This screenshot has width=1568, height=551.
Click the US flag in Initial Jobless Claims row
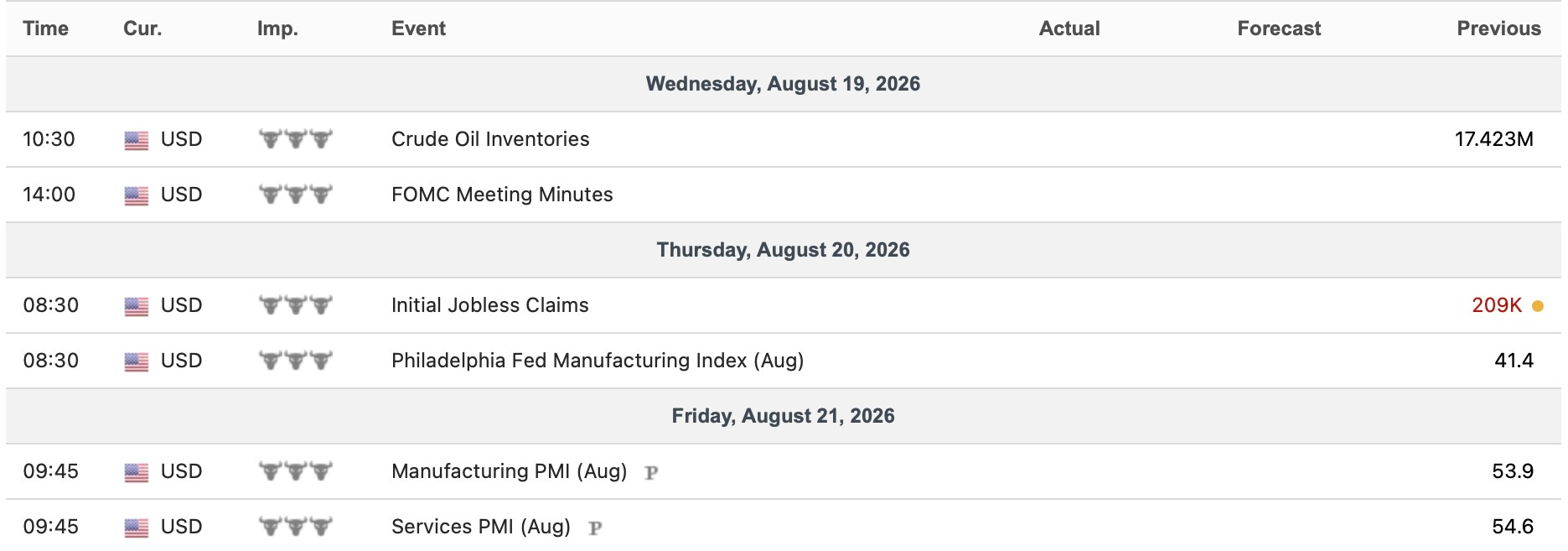click(137, 306)
